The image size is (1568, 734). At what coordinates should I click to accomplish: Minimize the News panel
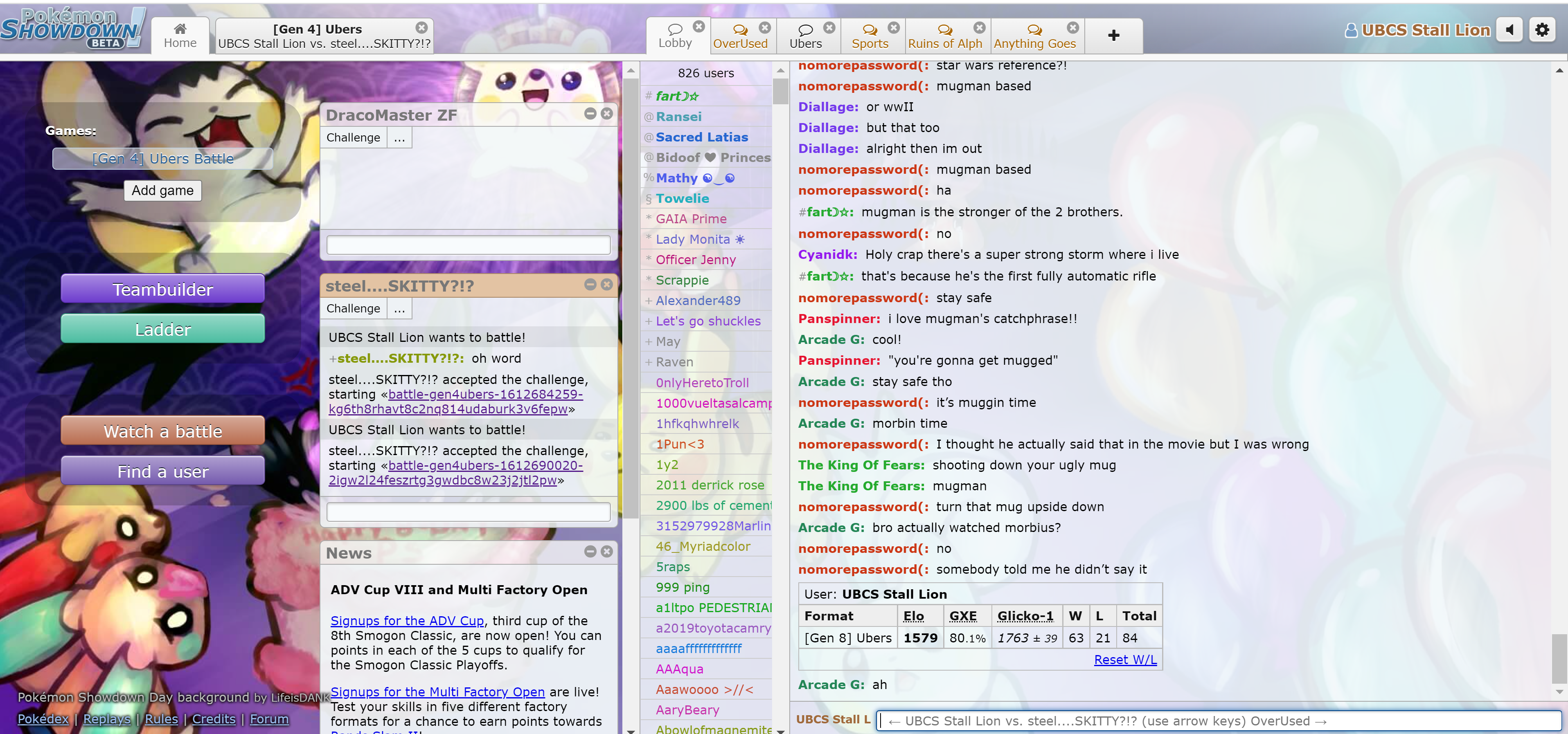tap(590, 551)
